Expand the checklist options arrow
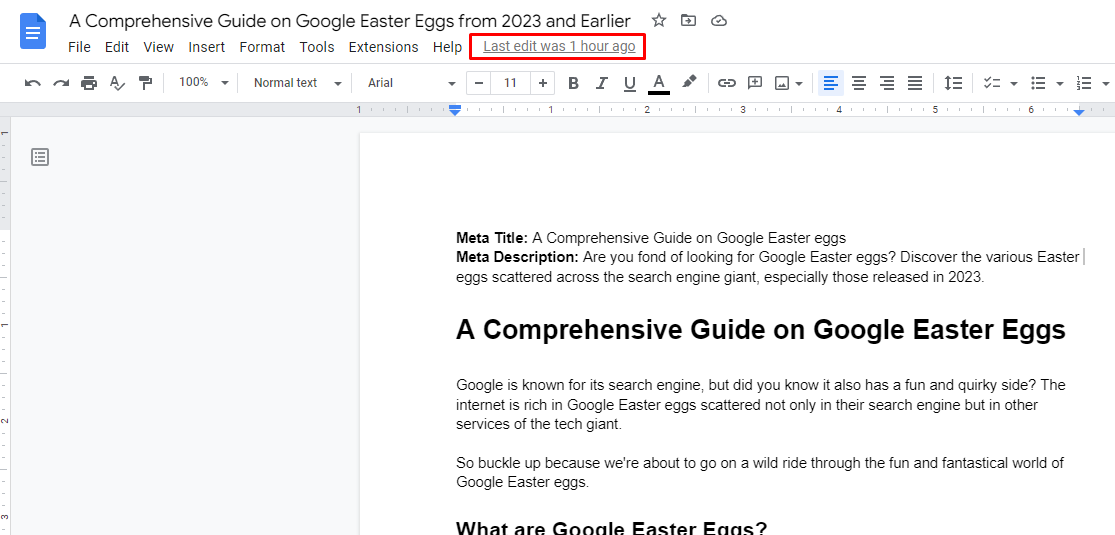1115x535 pixels. click(1013, 83)
